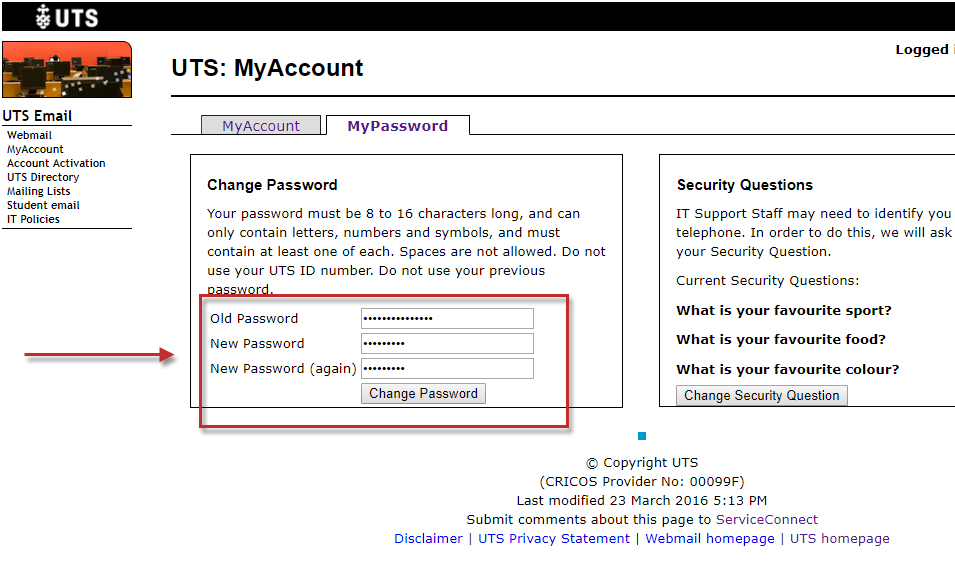The width and height of the screenshot is (955, 576).
Task: Open UTS Privacy Statement link
Action: click(x=554, y=539)
